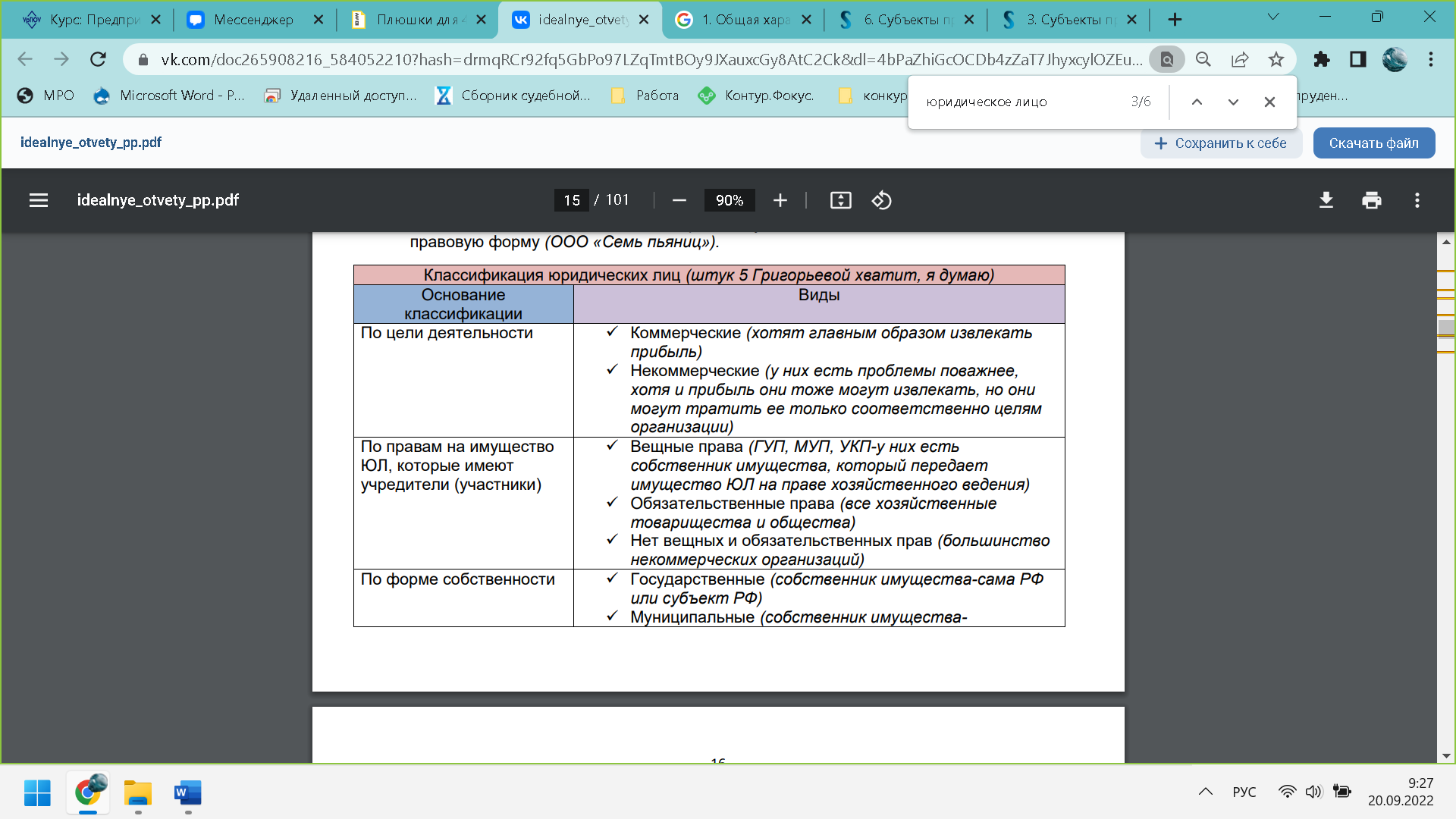
Task: Go to previous search match
Action: point(1197,102)
